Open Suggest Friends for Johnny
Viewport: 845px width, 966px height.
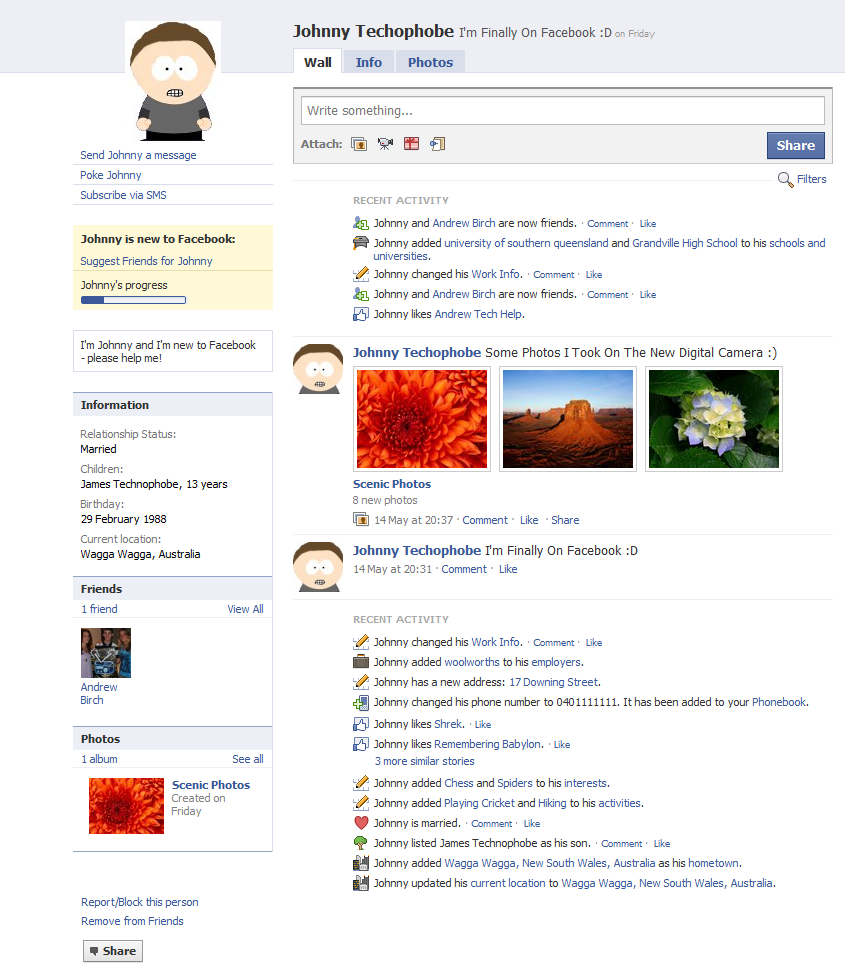pos(146,261)
